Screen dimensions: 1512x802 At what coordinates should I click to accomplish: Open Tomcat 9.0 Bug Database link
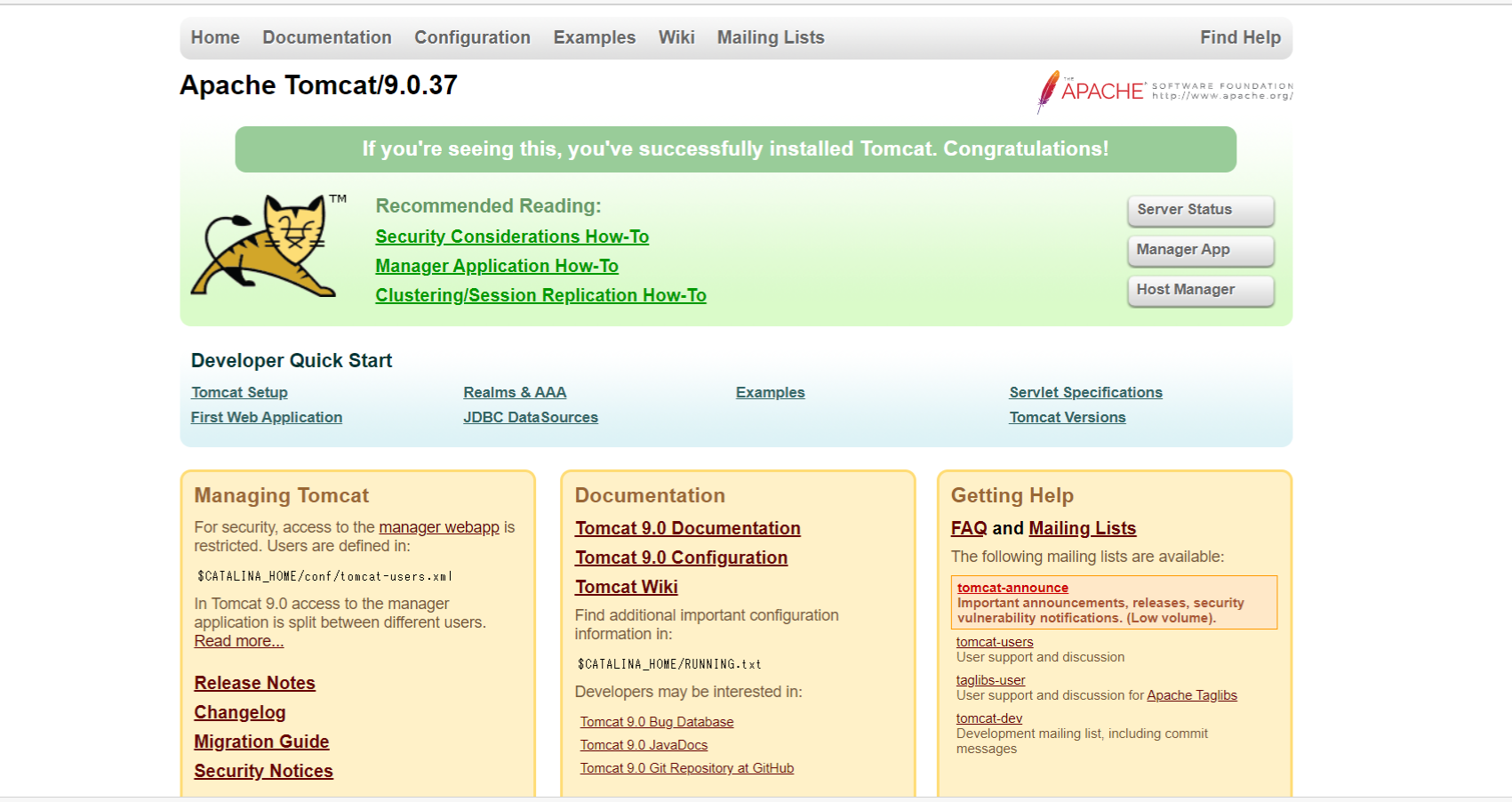(657, 722)
